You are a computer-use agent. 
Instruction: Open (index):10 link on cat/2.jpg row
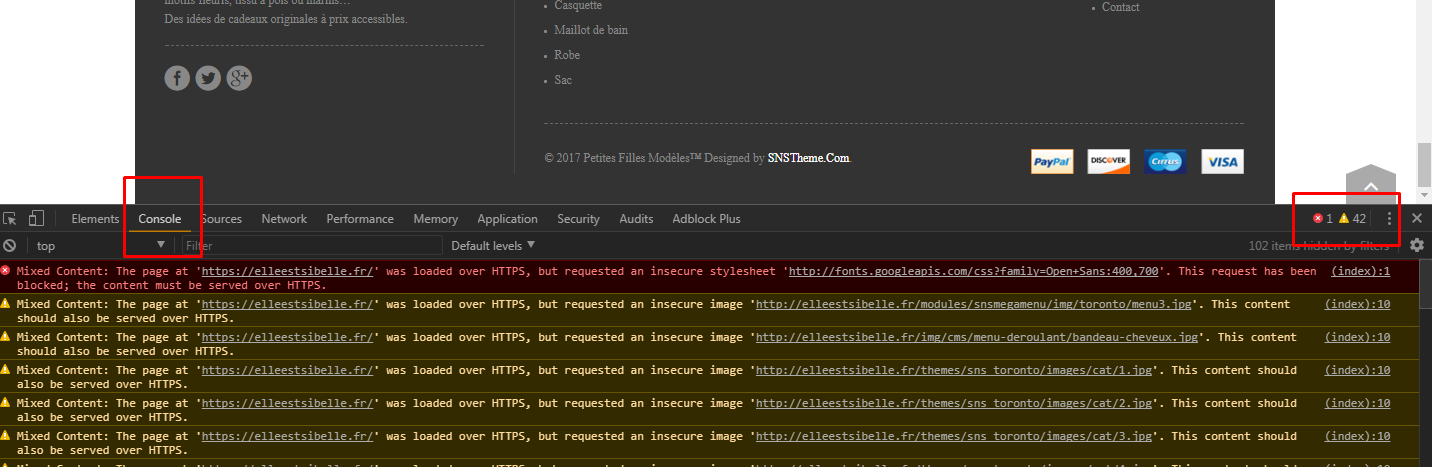pos(1357,403)
